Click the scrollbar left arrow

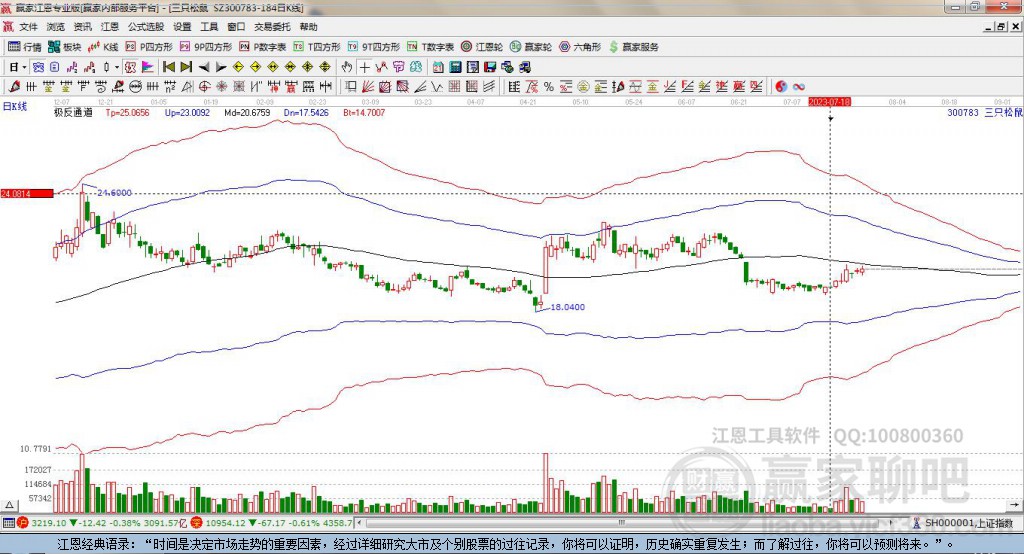coord(359,523)
